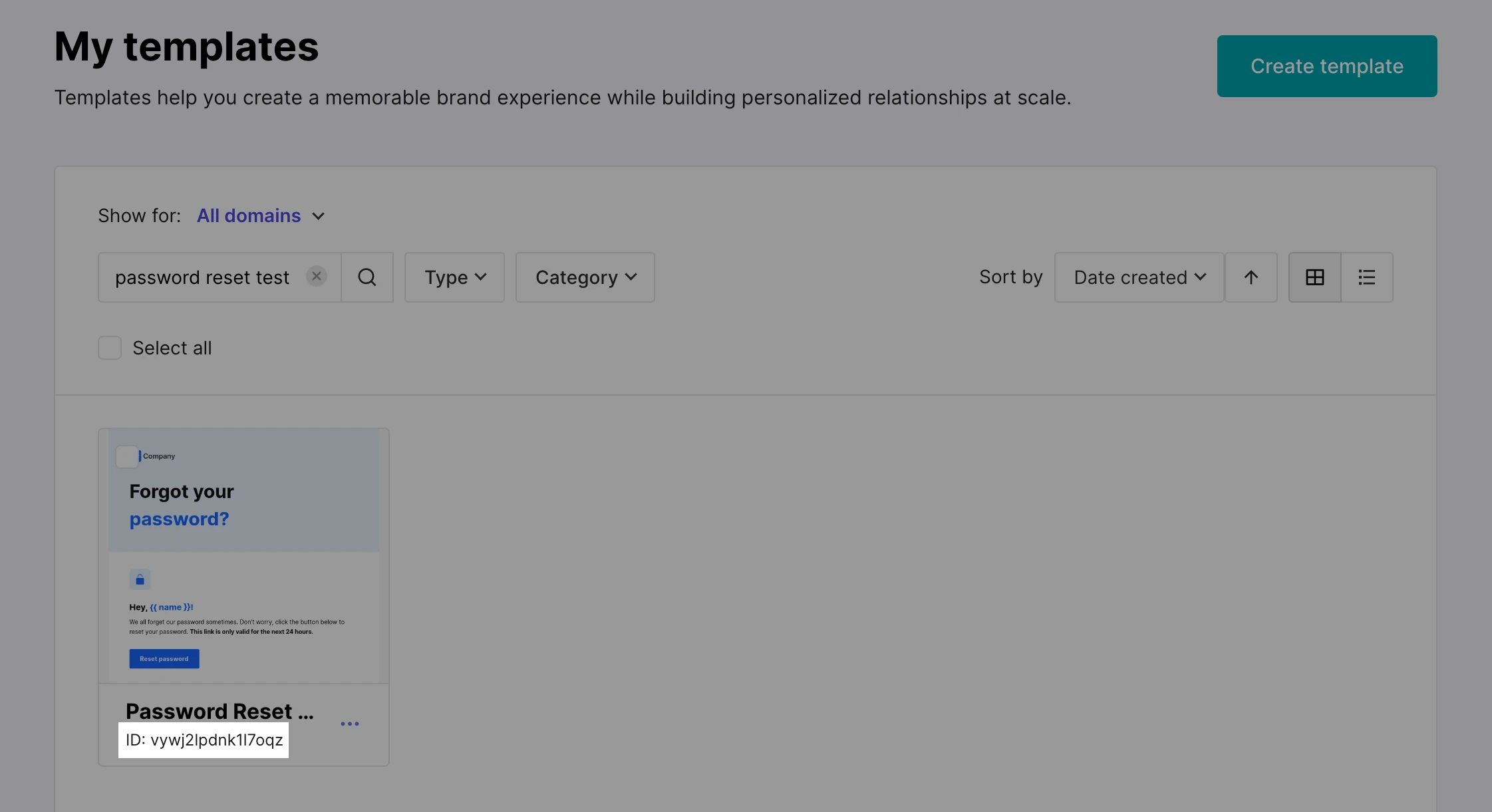Open Date created sort dropdown
1492x812 pixels.
tap(1139, 277)
